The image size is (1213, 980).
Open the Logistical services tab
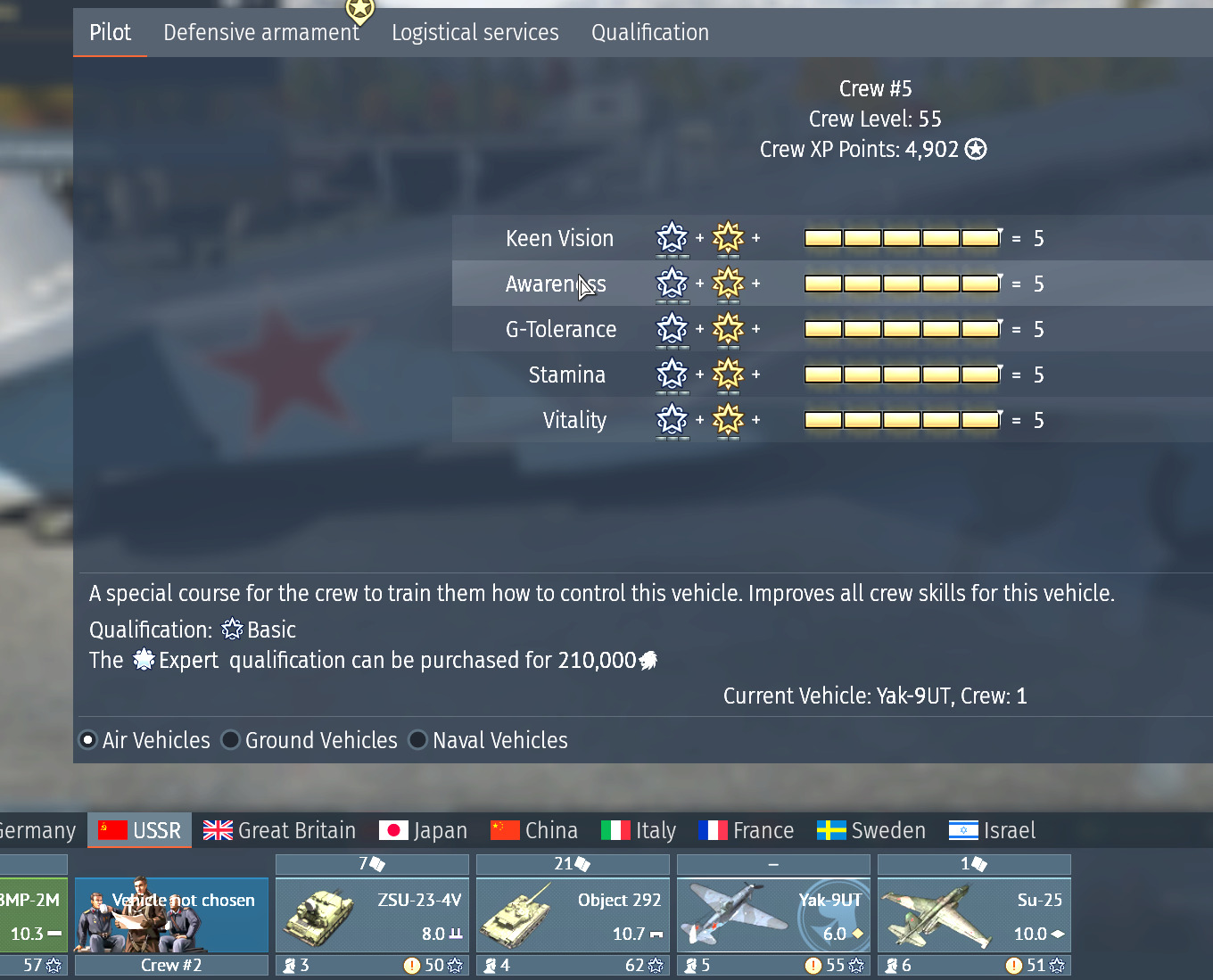tap(475, 33)
